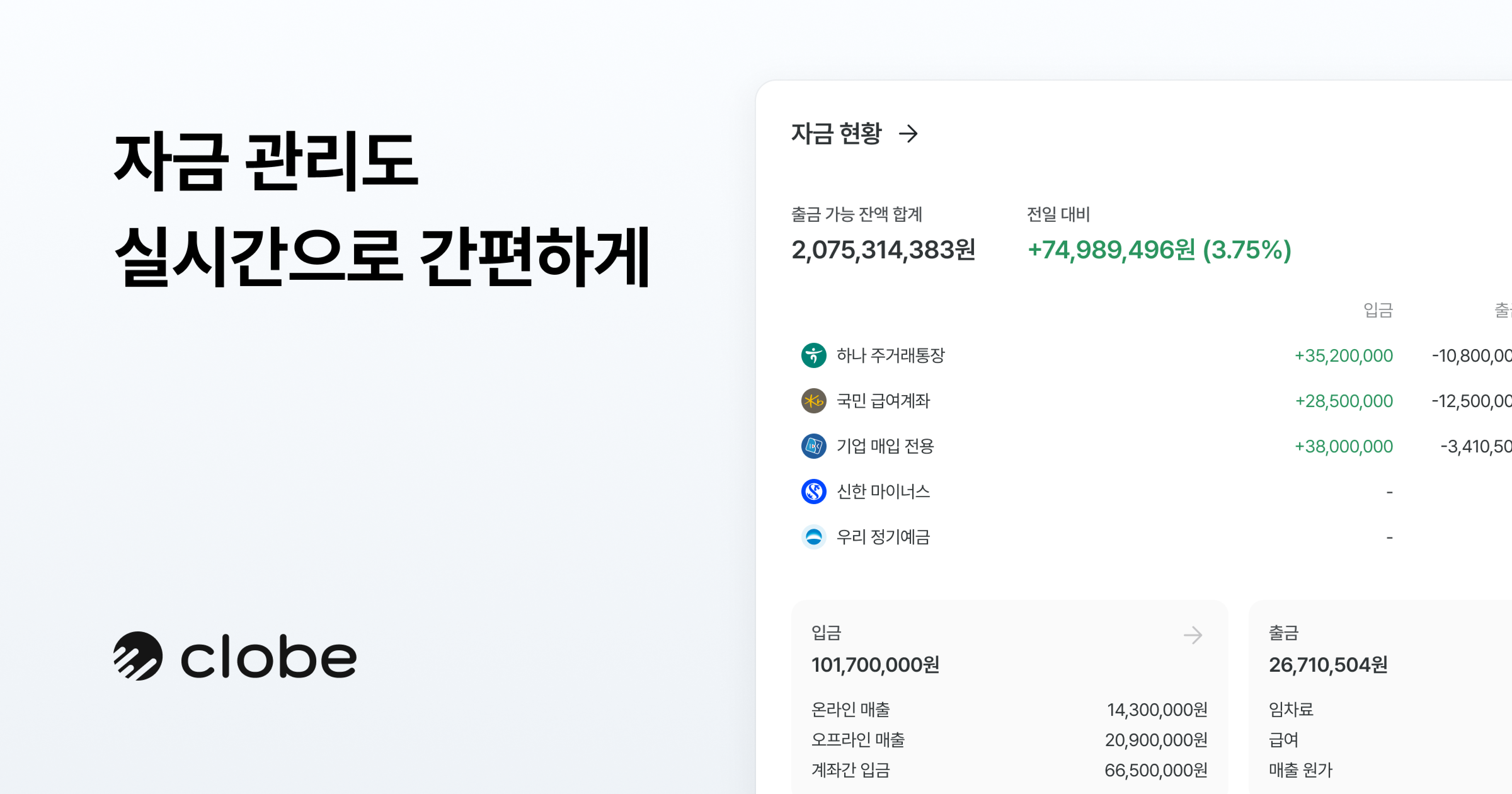This screenshot has height=794, width=1512.
Task: Click the 66,500,000원 amount
Action: click(x=1156, y=769)
